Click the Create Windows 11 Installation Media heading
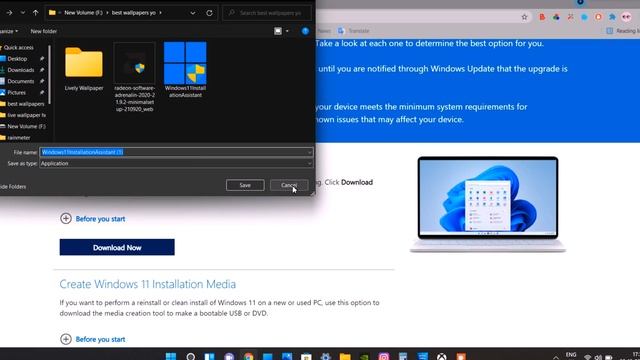Screen dimensions: 640x360 (148, 284)
